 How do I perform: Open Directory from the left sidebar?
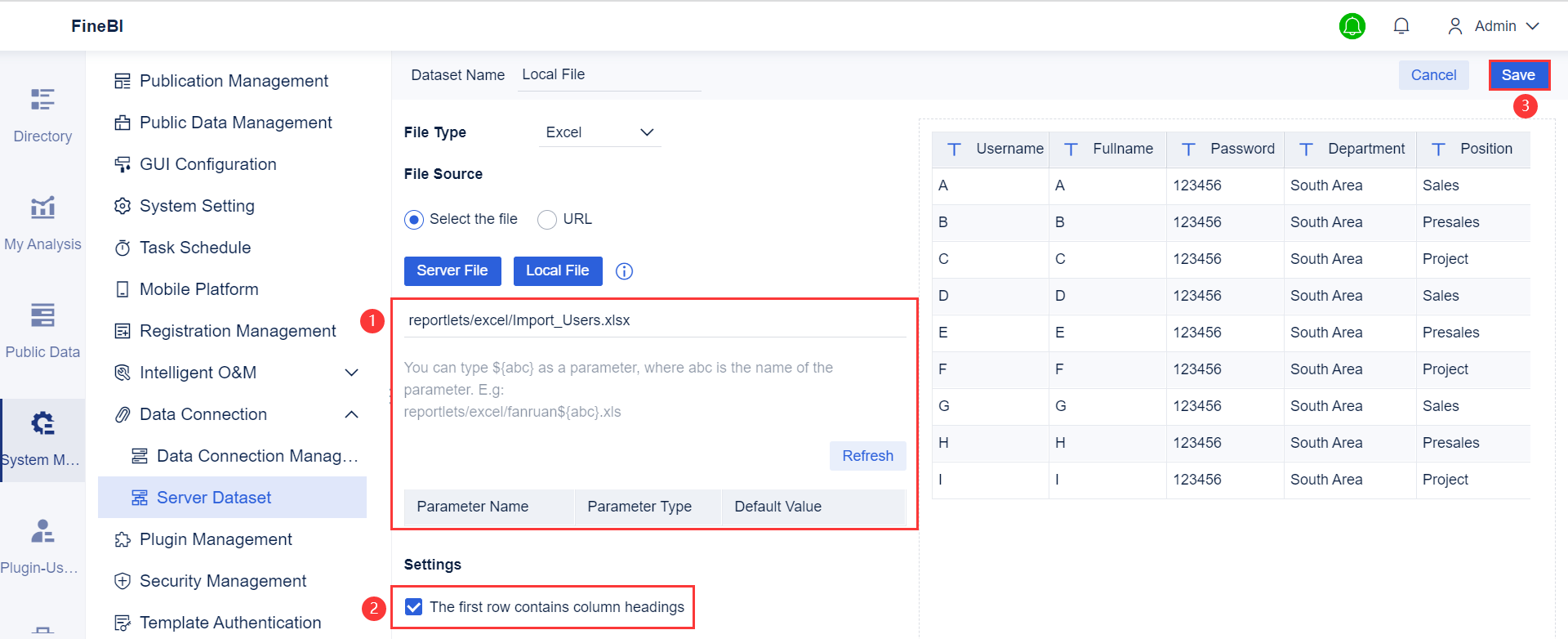(42, 114)
